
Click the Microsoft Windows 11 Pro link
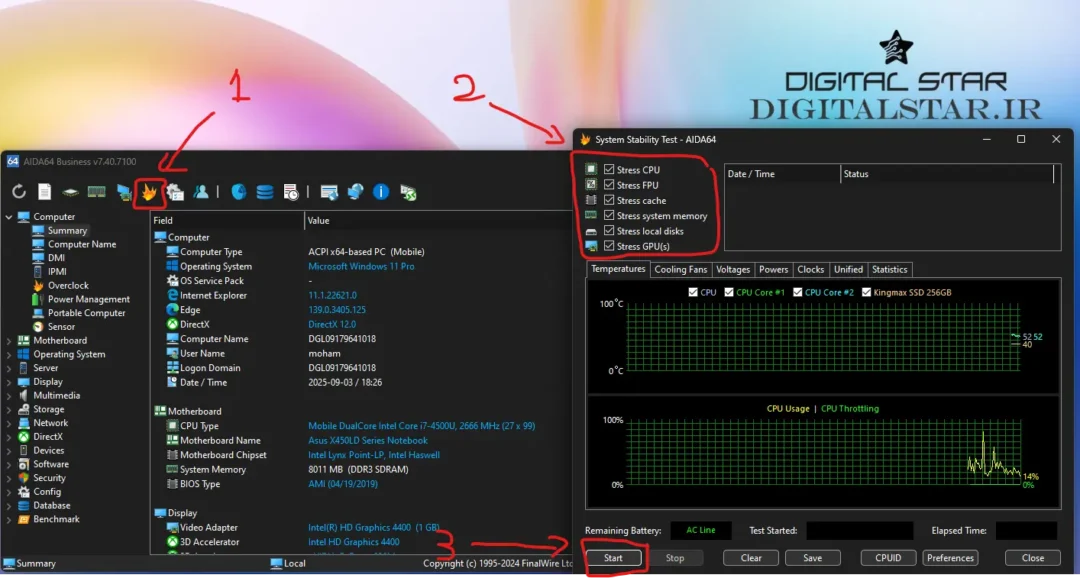(361, 267)
